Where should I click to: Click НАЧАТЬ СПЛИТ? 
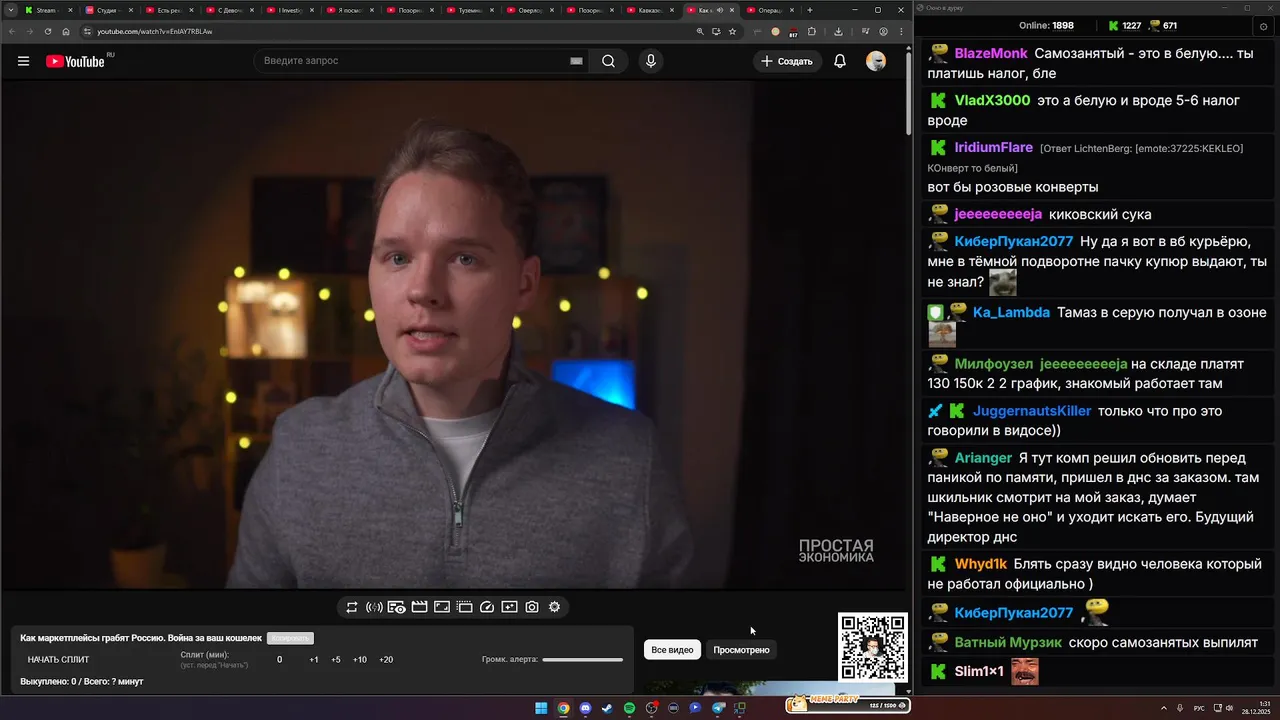tap(58, 660)
